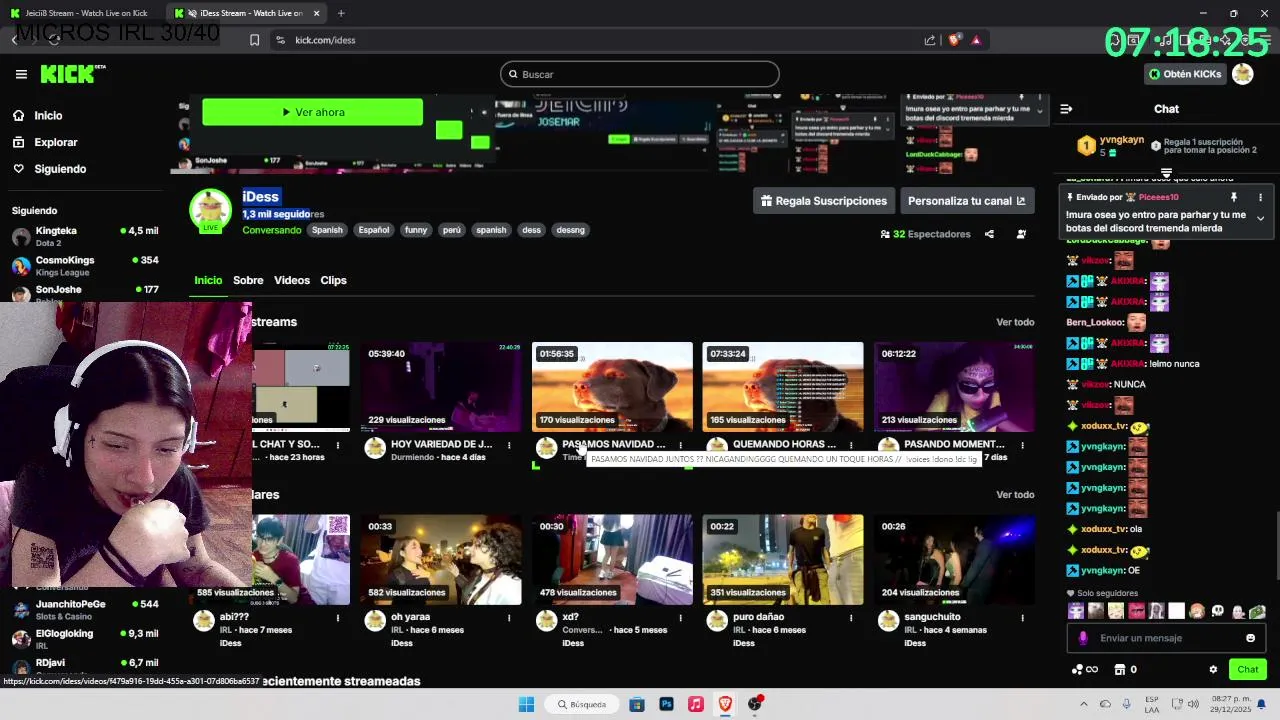Click the chat message input field
Screen dimensions: 1280x720
tap(1165, 638)
